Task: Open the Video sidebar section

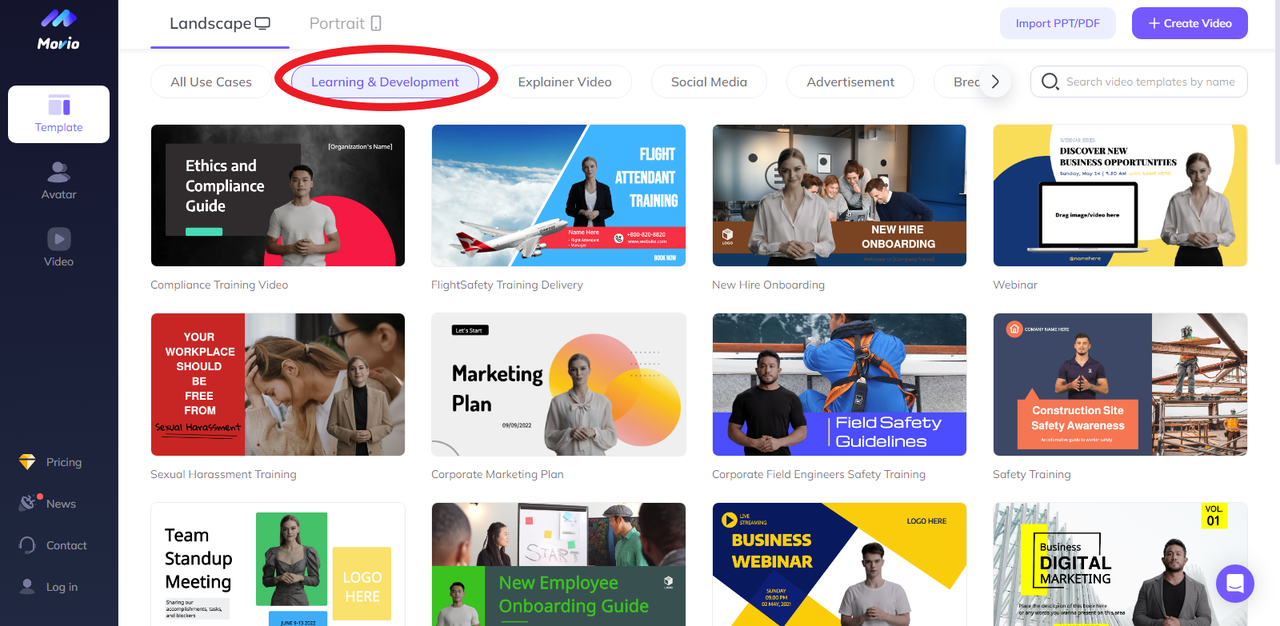Action: pyautogui.click(x=59, y=248)
